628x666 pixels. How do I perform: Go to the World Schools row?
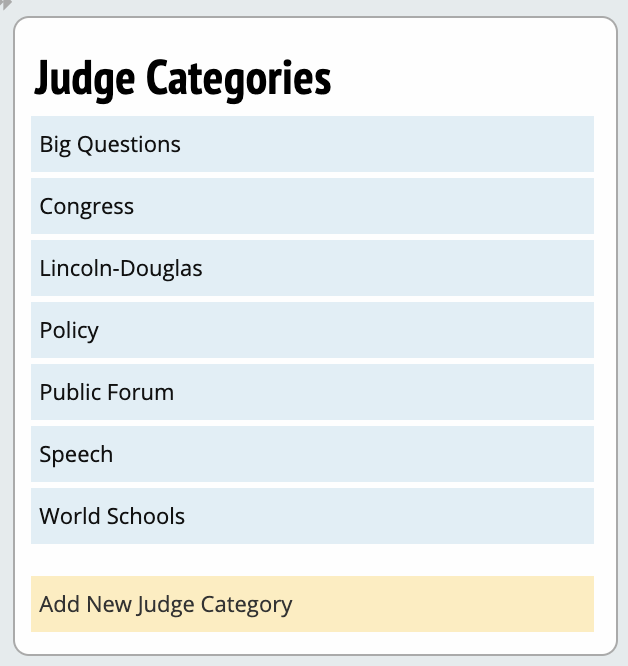point(312,516)
